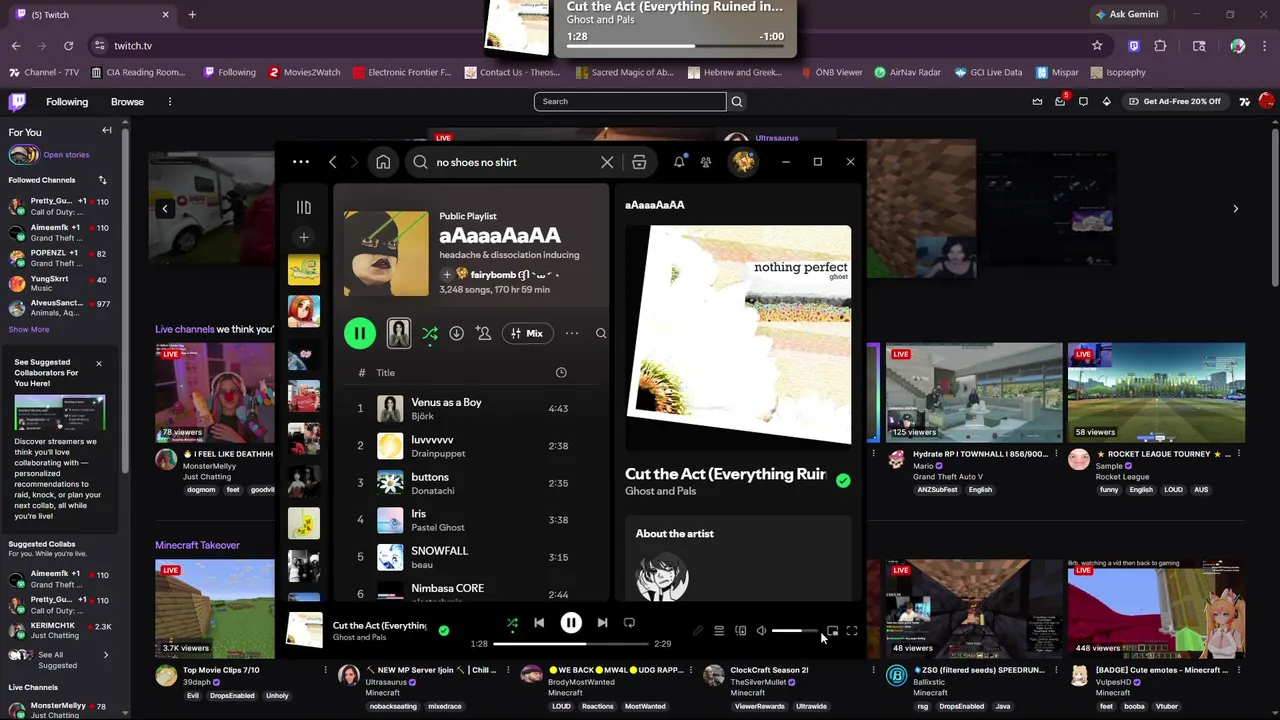The image size is (1280, 720).
Task: Clear the Spotify search field
Action: click(607, 162)
